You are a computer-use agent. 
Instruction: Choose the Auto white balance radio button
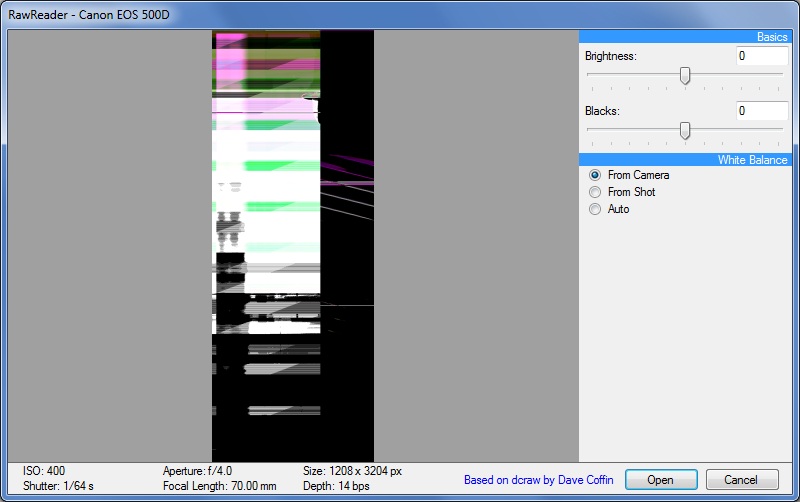pyautogui.click(x=595, y=209)
